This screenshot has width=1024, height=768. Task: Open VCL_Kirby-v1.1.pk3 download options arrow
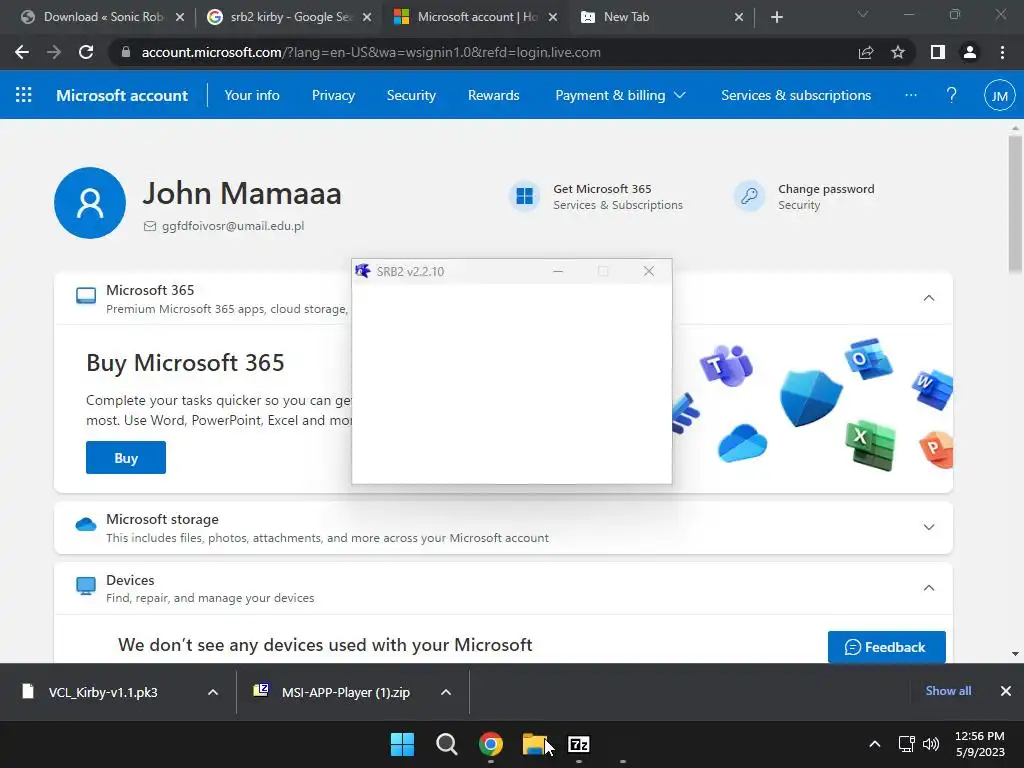(212, 692)
